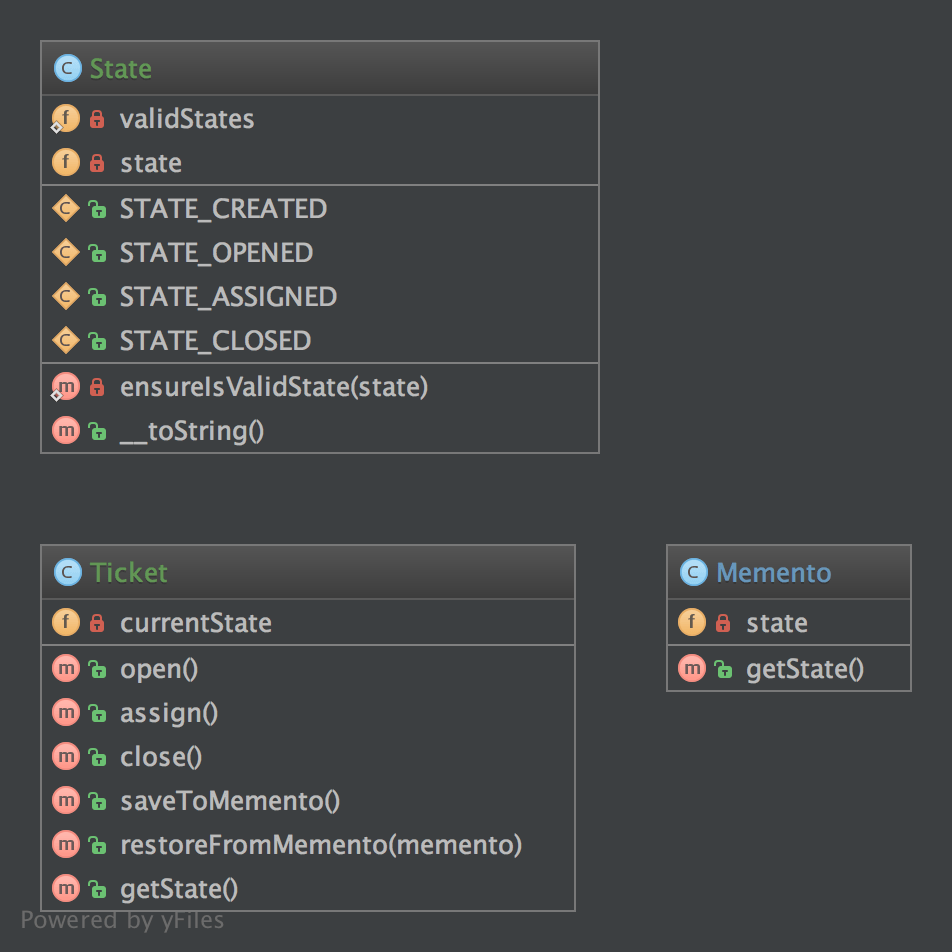This screenshot has height=952, width=952.
Task: Click the __toString() method entry
Action: pos(192,431)
